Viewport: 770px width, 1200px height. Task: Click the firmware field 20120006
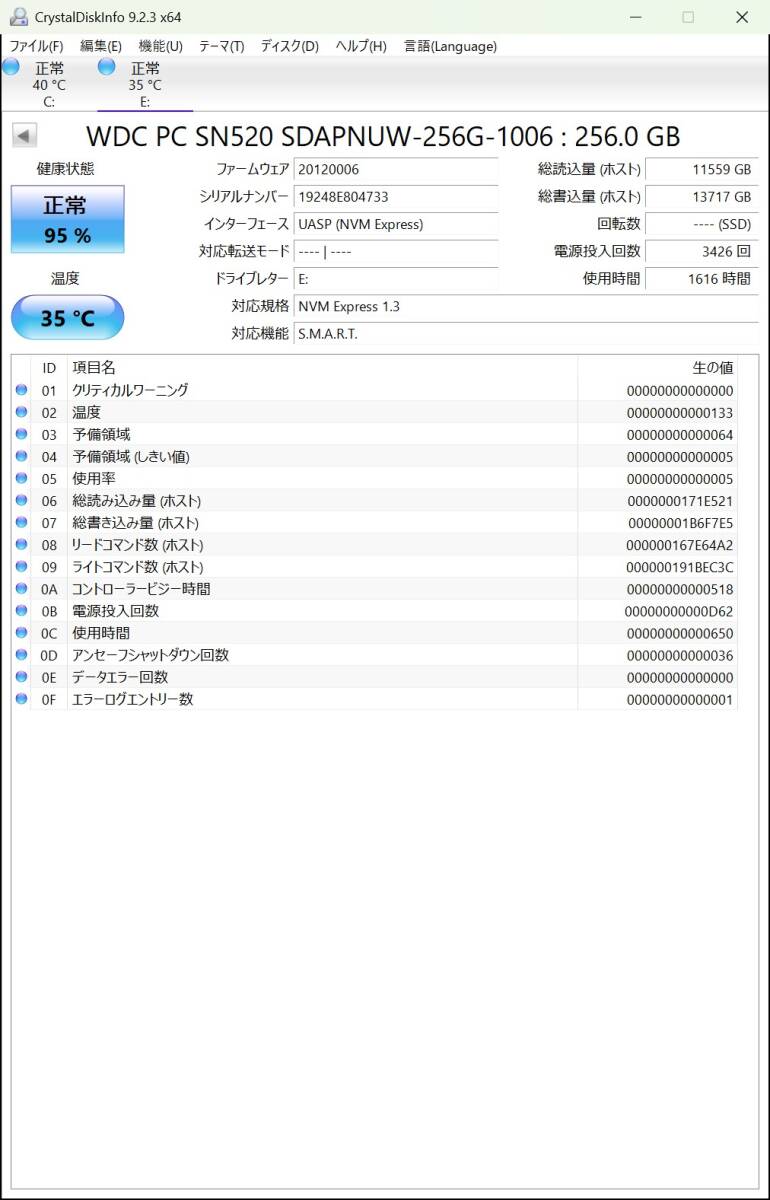[396, 169]
